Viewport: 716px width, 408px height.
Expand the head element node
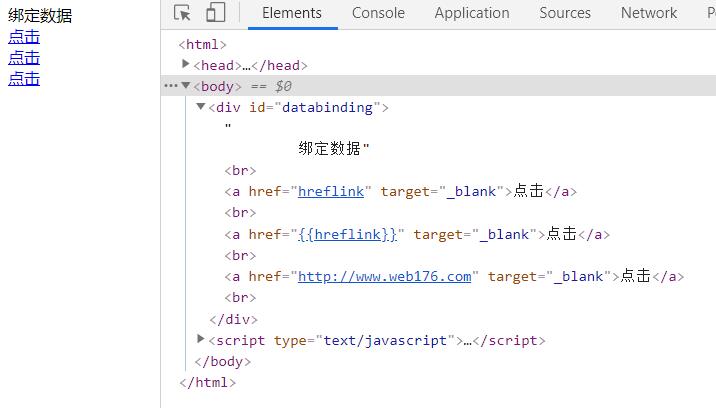coord(186,64)
